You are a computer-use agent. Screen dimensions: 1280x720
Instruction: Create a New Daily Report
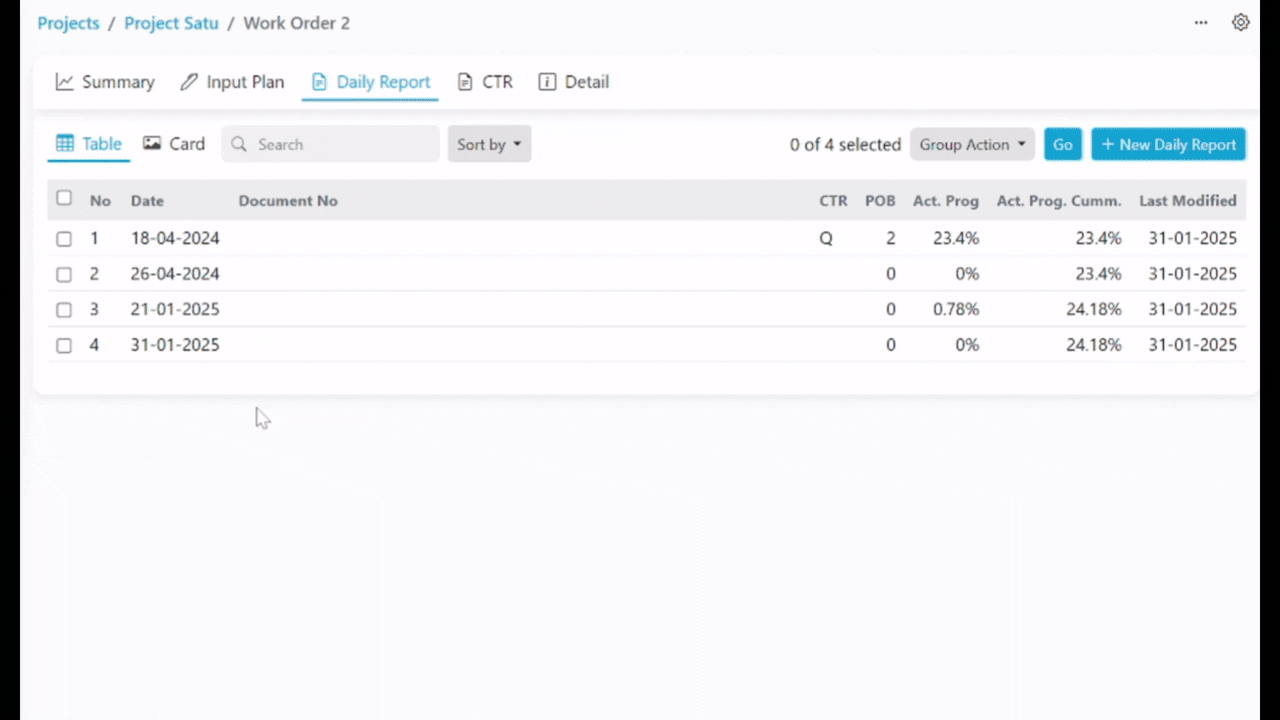pos(1168,144)
